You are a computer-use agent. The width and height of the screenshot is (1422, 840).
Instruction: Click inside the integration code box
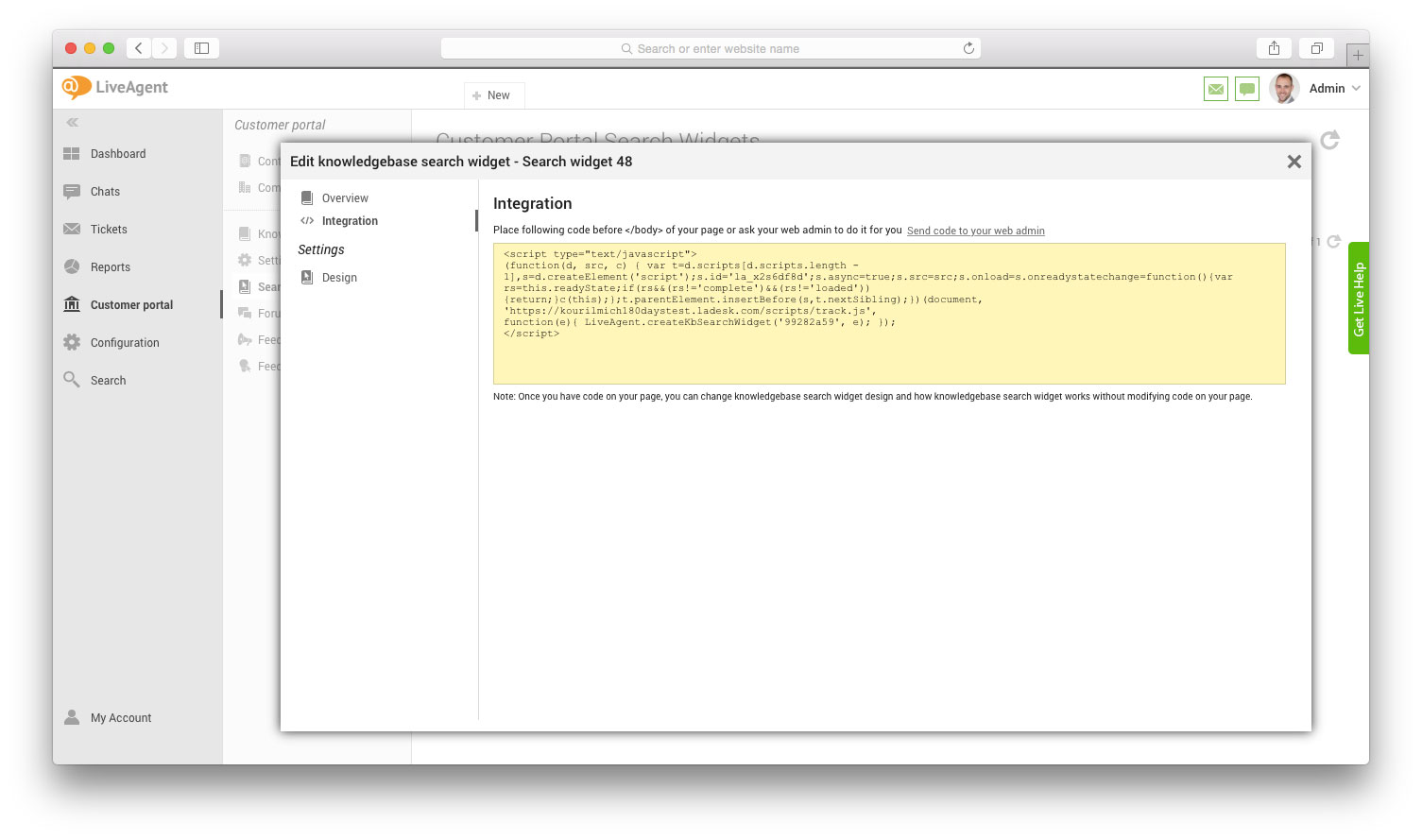pyautogui.click(x=888, y=354)
